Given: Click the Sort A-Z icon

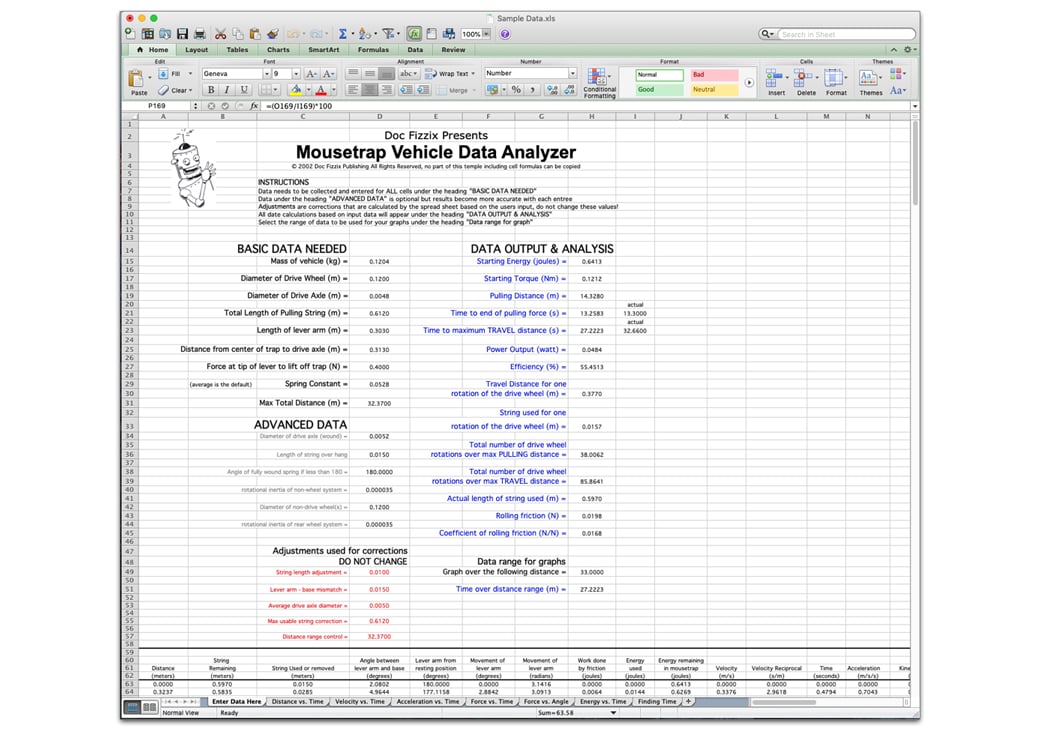Looking at the screenshot, I should click(x=364, y=34).
